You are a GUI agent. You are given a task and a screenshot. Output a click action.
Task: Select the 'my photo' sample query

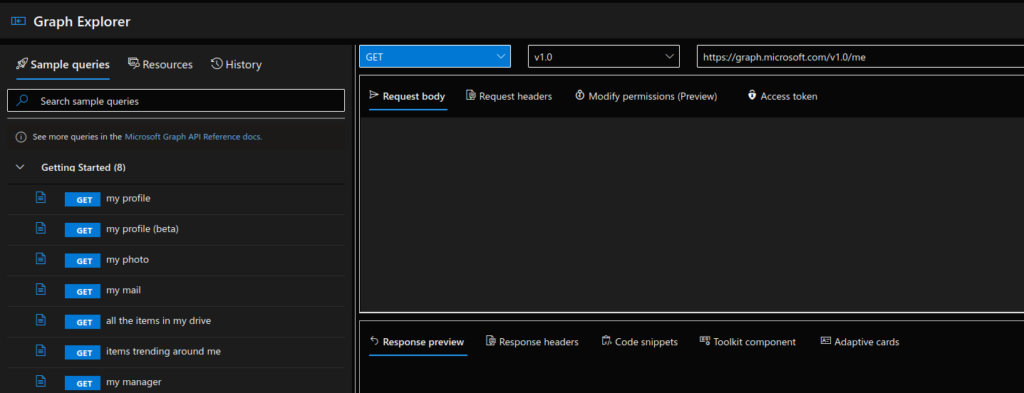pyautogui.click(x=176, y=260)
